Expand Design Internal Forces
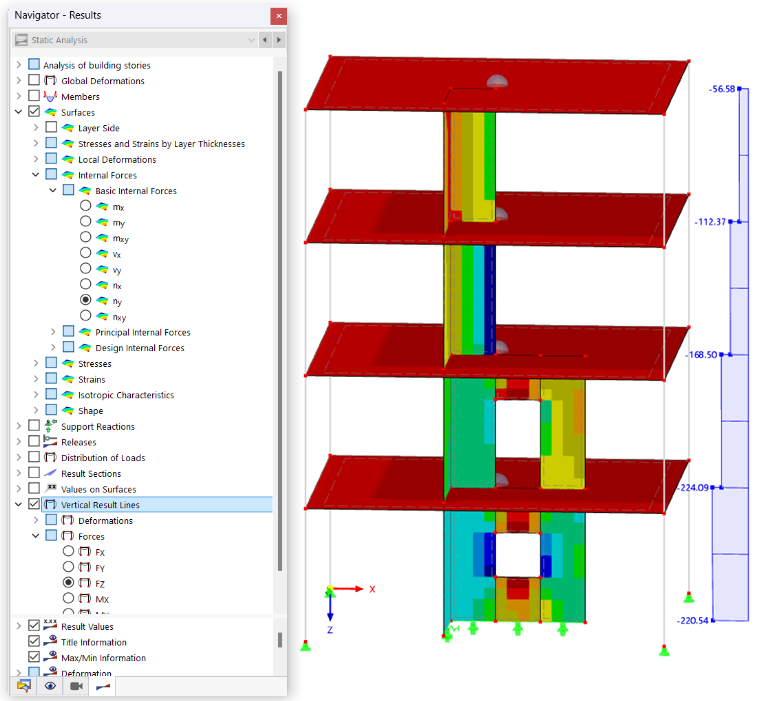Screen dimensions: 760x701 (x=53, y=348)
